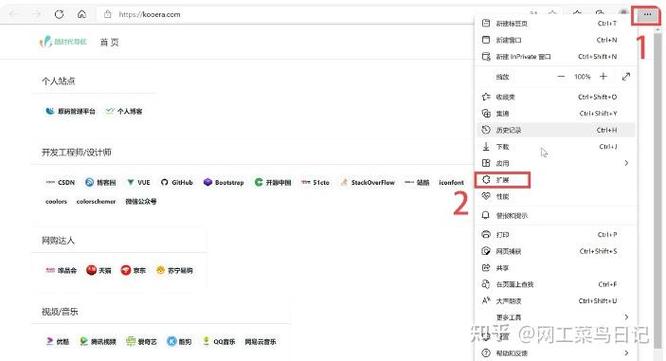The image size is (666, 361).
Task: Click the zoom in plus button
Action: coord(603,76)
